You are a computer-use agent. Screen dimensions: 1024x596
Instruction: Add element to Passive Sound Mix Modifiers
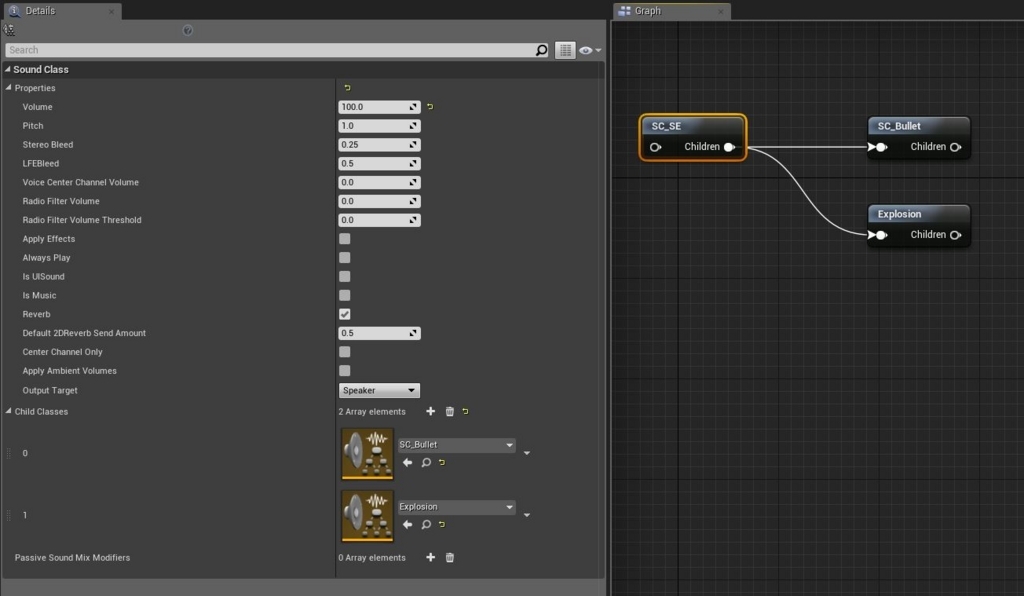430,557
